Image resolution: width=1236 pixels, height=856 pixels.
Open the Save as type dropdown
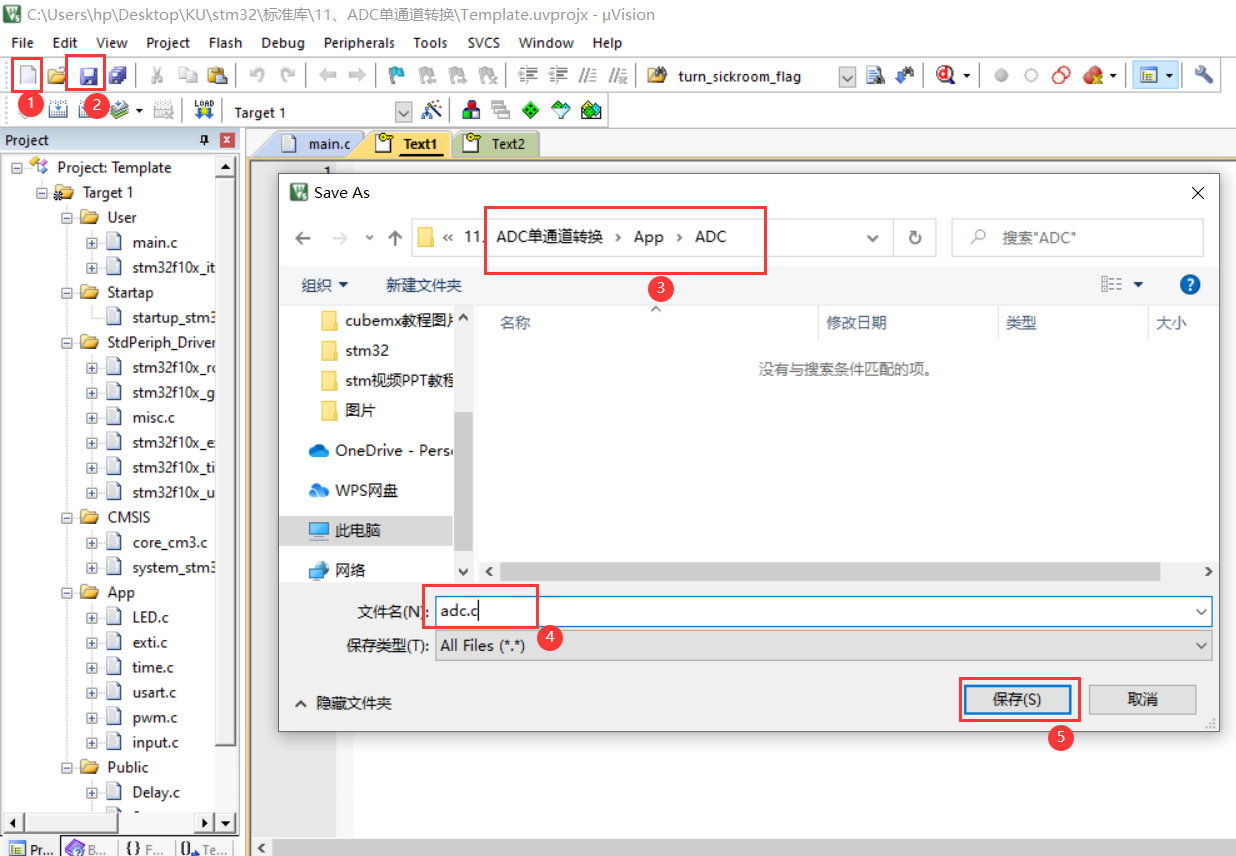pyautogui.click(x=1201, y=646)
